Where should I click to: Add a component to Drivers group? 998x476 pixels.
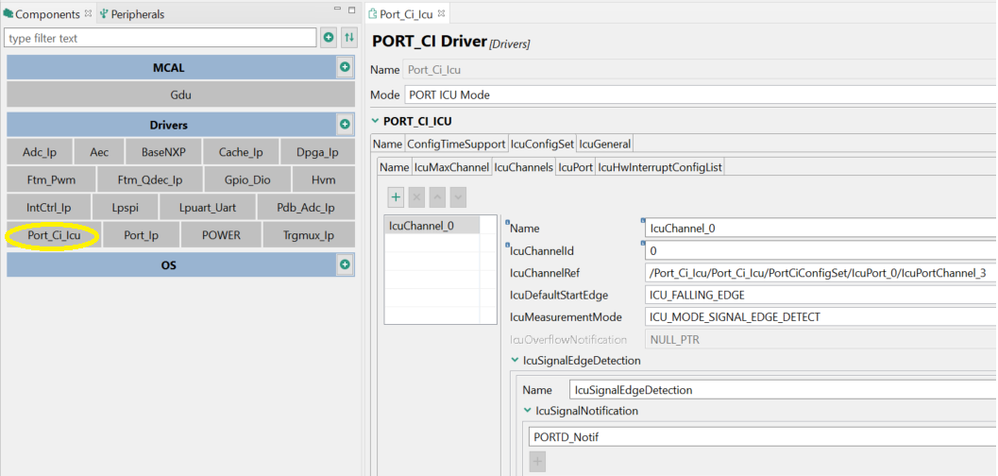[345, 124]
